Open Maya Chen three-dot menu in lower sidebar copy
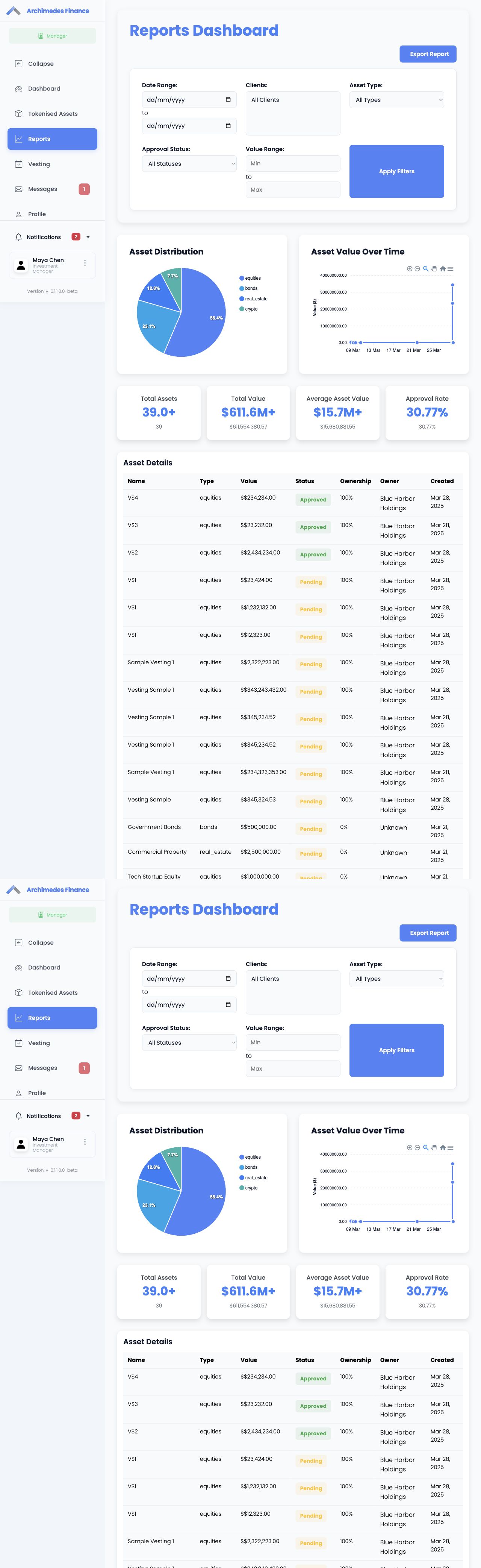Screen dimensions: 481x1568 tap(85, 1142)
